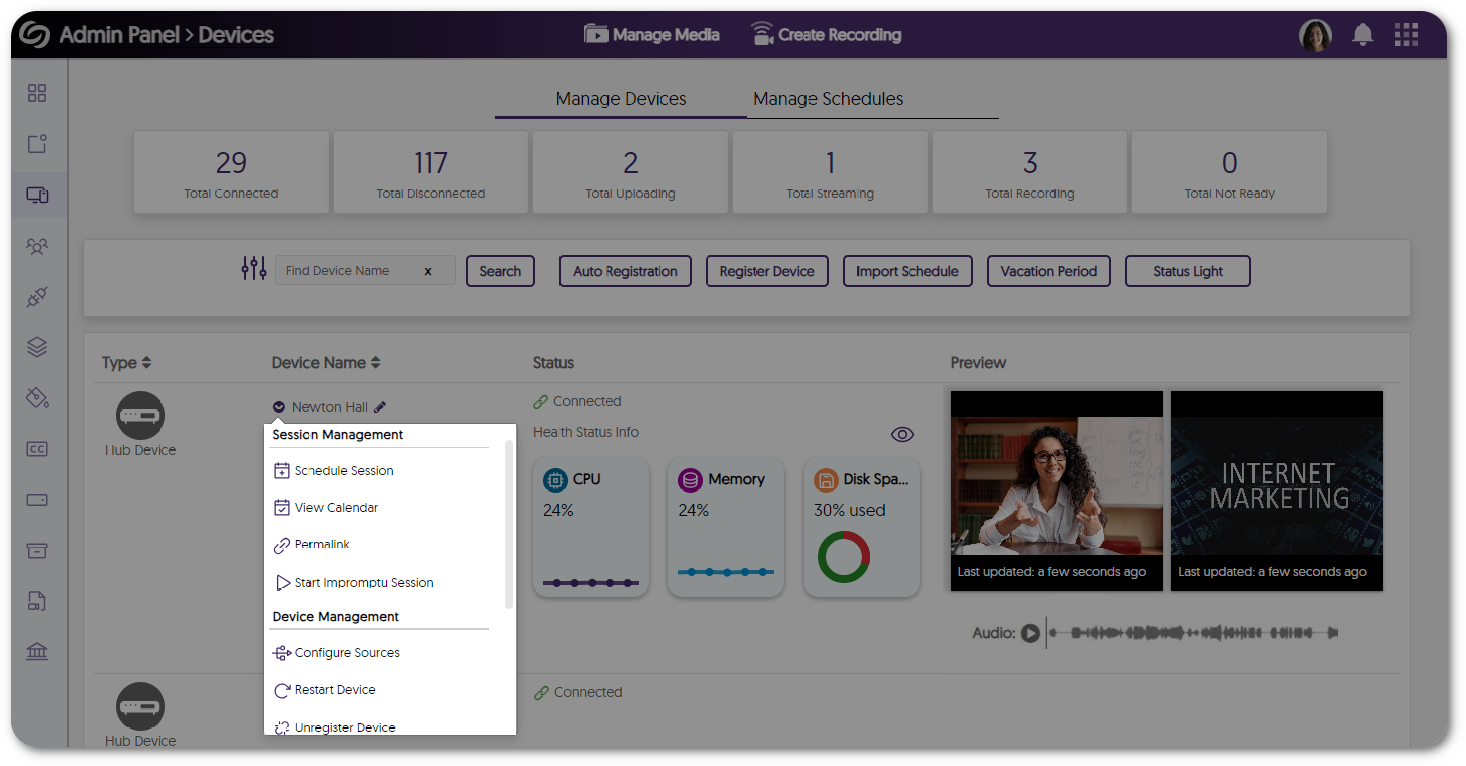Toggle the health status eye icon
1466x766 pixels.
[x=902, y=434]
